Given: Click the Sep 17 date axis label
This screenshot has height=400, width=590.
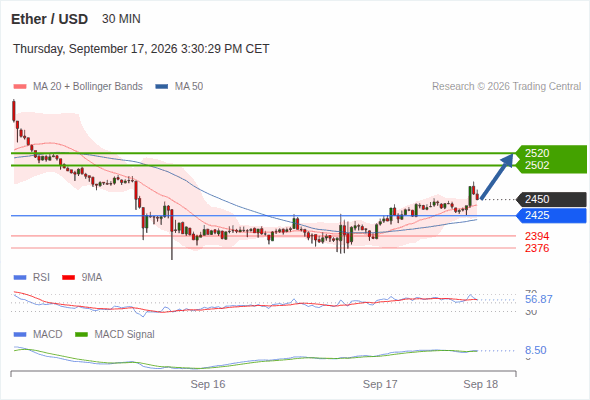Looking at the screenshot, I should (x=380, y=384).
